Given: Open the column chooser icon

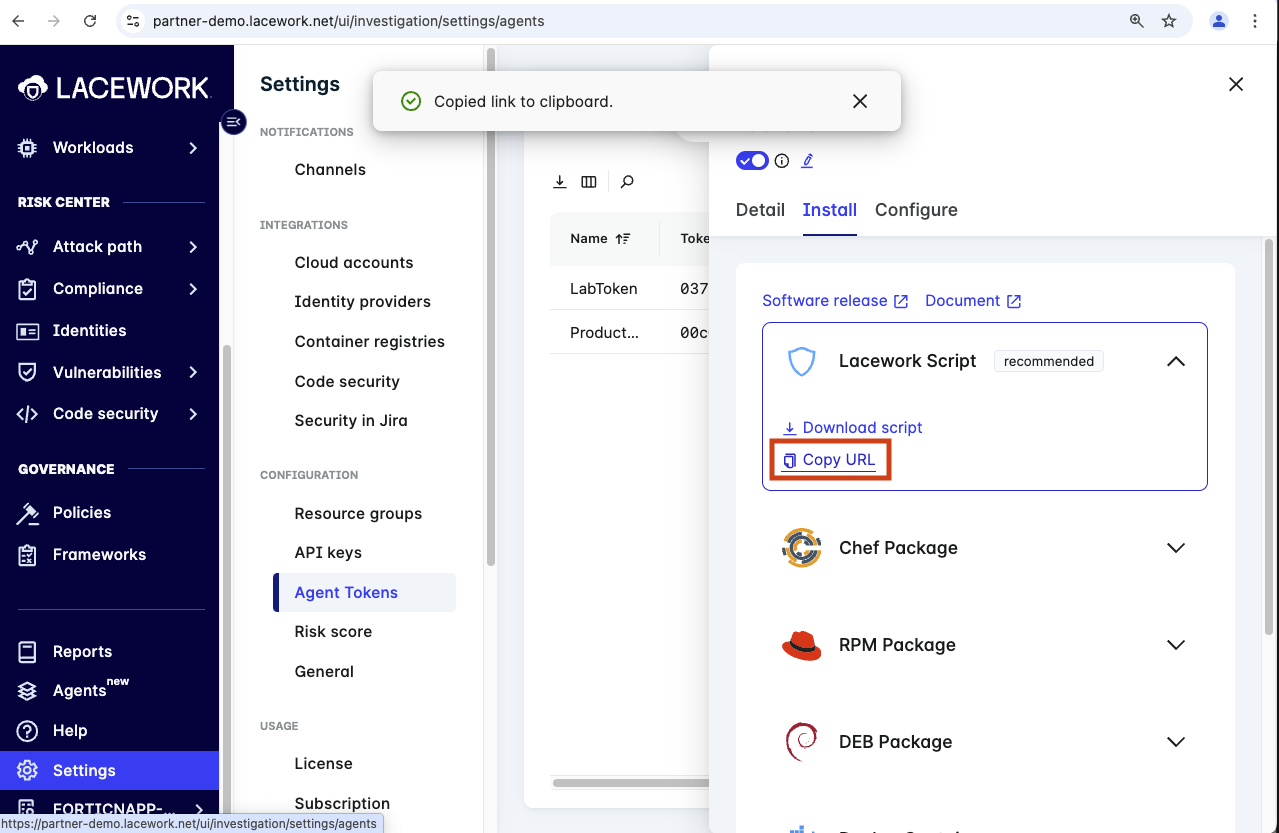Looking at the screenshot, I should click(589, 182).
